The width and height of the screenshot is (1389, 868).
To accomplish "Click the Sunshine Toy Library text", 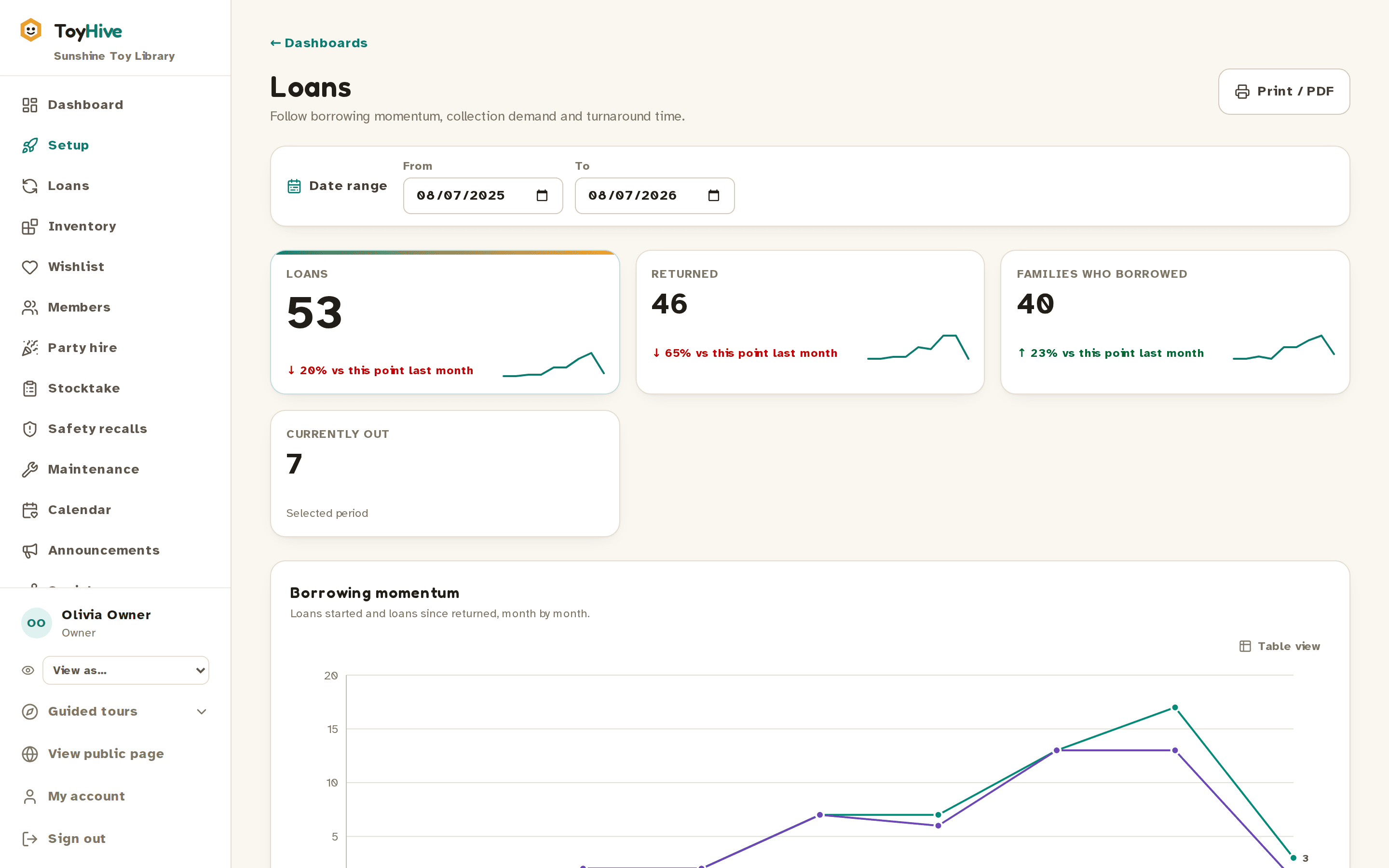I will pos(114,56).
